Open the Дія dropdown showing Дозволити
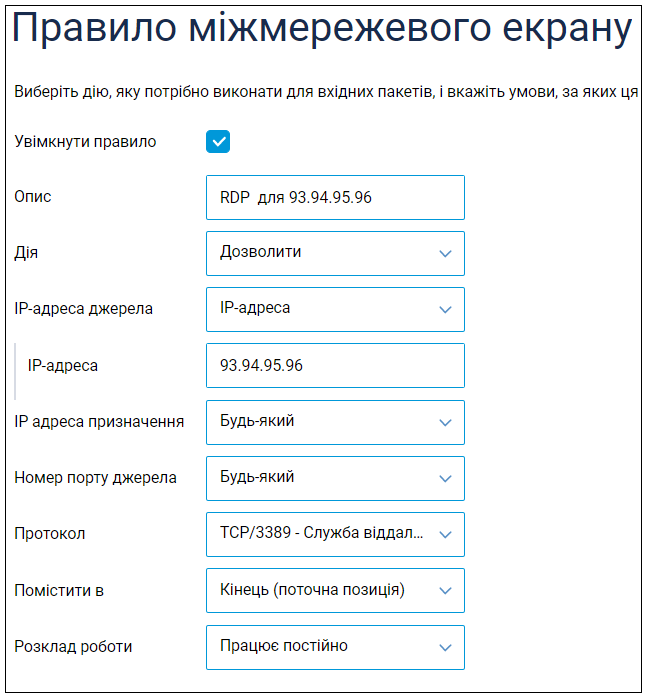649x700 pixels. (335, 254)
